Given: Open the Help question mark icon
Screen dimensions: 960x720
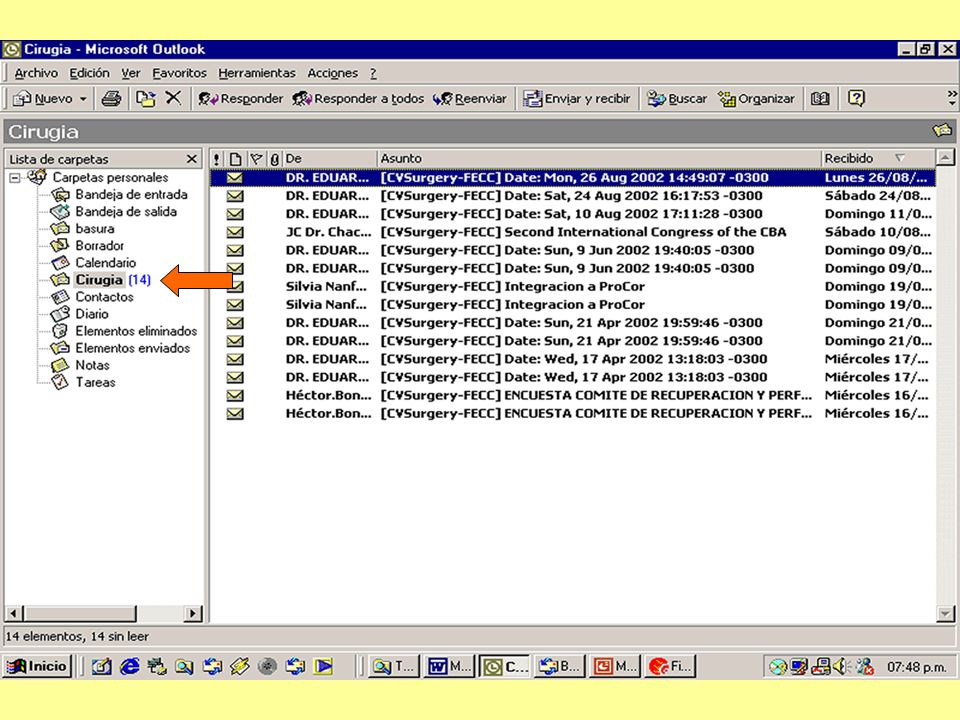Looking at the screenshot, I should 856,99.
